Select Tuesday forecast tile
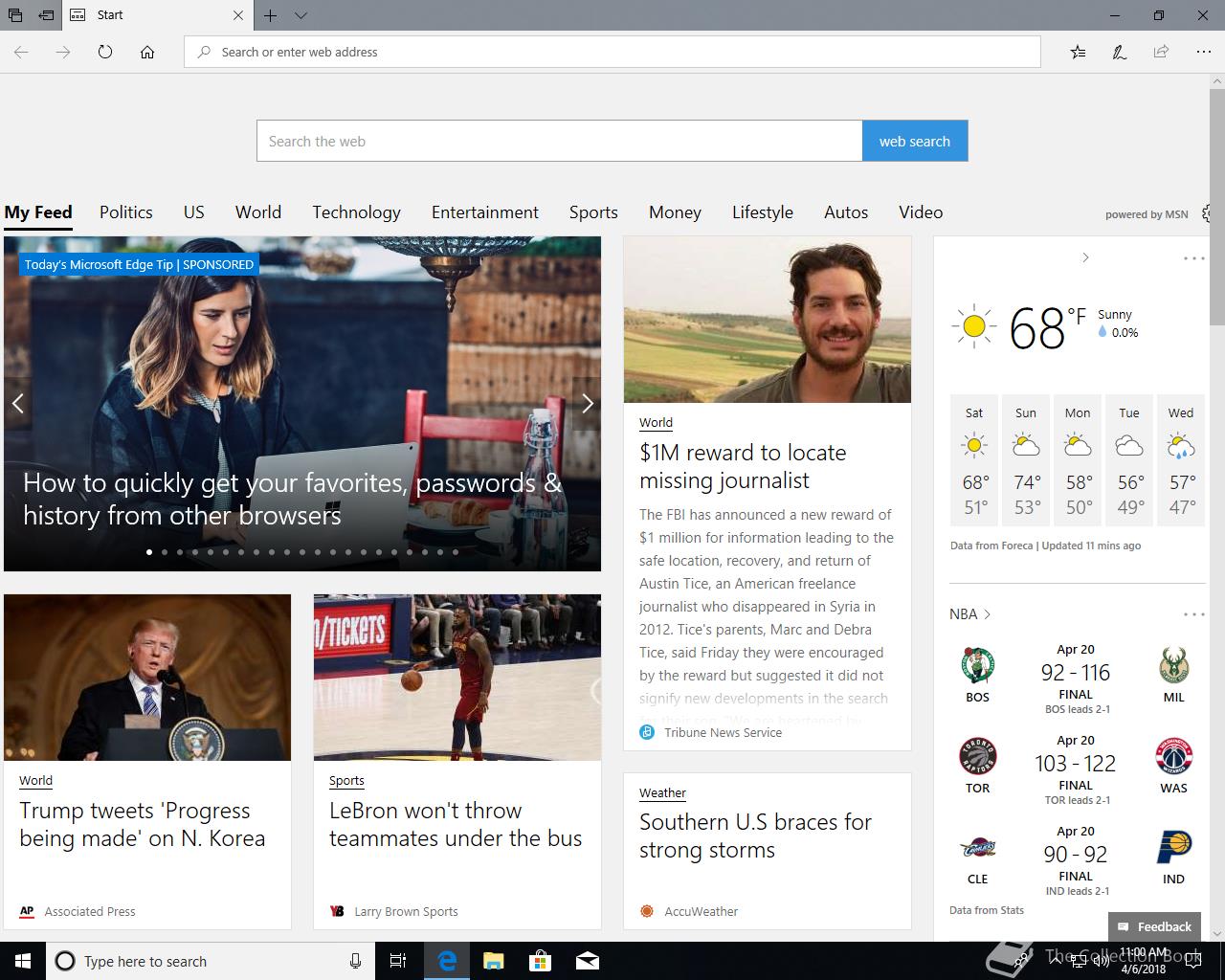Viewport: 1225px width, 980px height. coord(1129,460)
